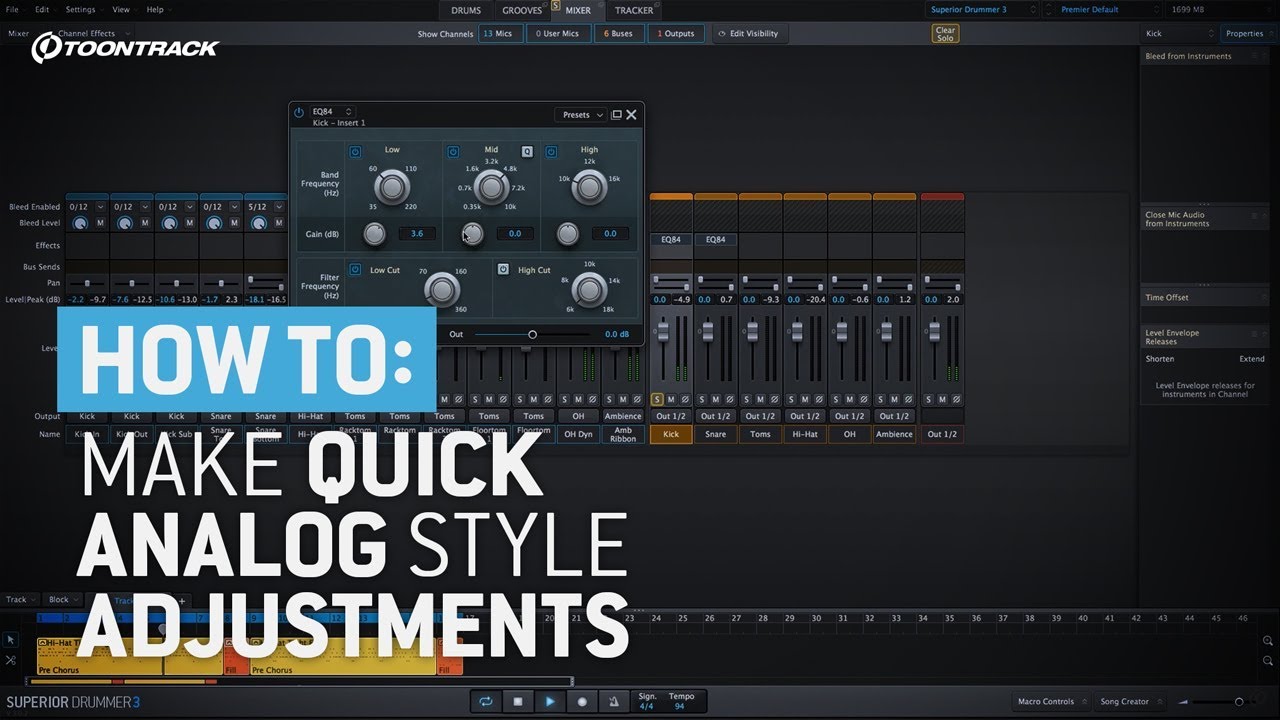
Task: Click the Mid band gain knob
Action: (472, 234)
